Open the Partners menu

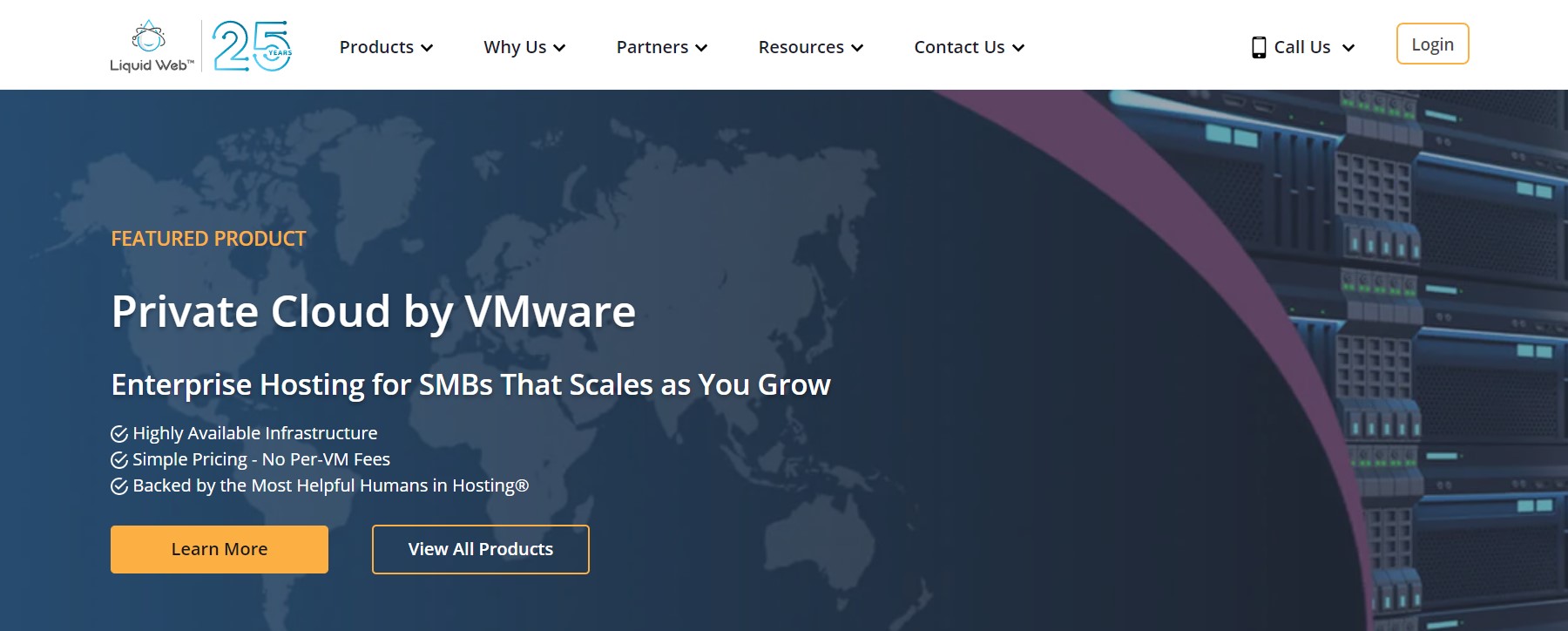652,47
